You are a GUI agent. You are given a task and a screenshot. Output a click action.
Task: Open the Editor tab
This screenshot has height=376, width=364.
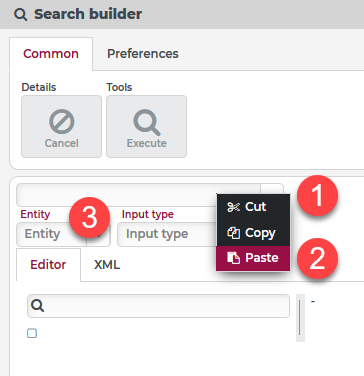pyautogui.click(x=48, y=265)
